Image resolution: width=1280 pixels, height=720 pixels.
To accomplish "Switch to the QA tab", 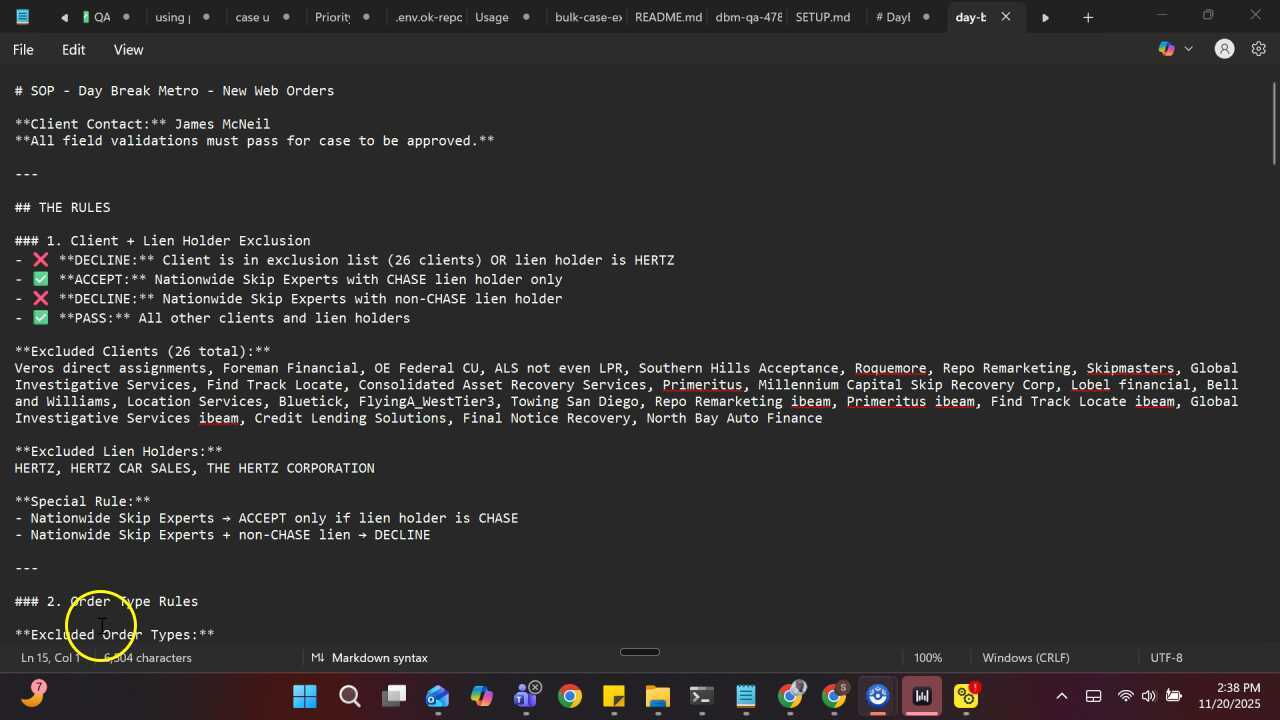I will click(x=102, y=17).
